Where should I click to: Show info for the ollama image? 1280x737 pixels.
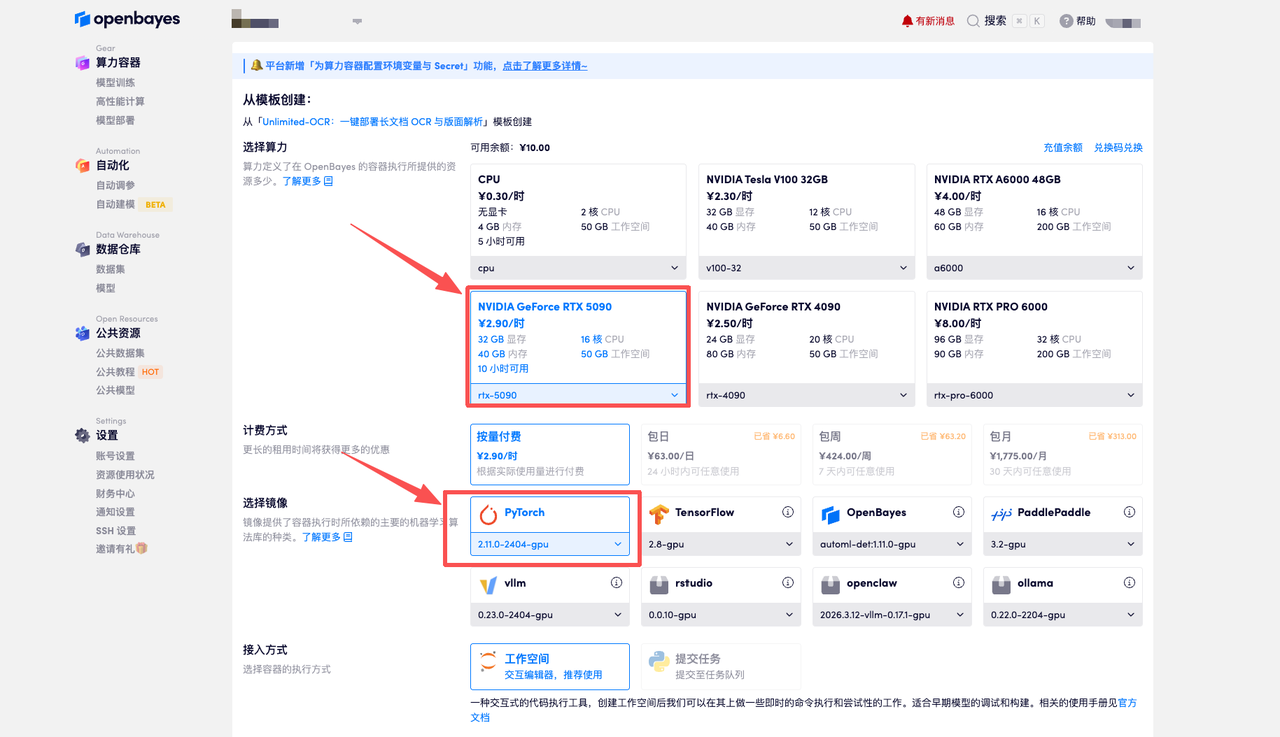tap(1130, 583)
